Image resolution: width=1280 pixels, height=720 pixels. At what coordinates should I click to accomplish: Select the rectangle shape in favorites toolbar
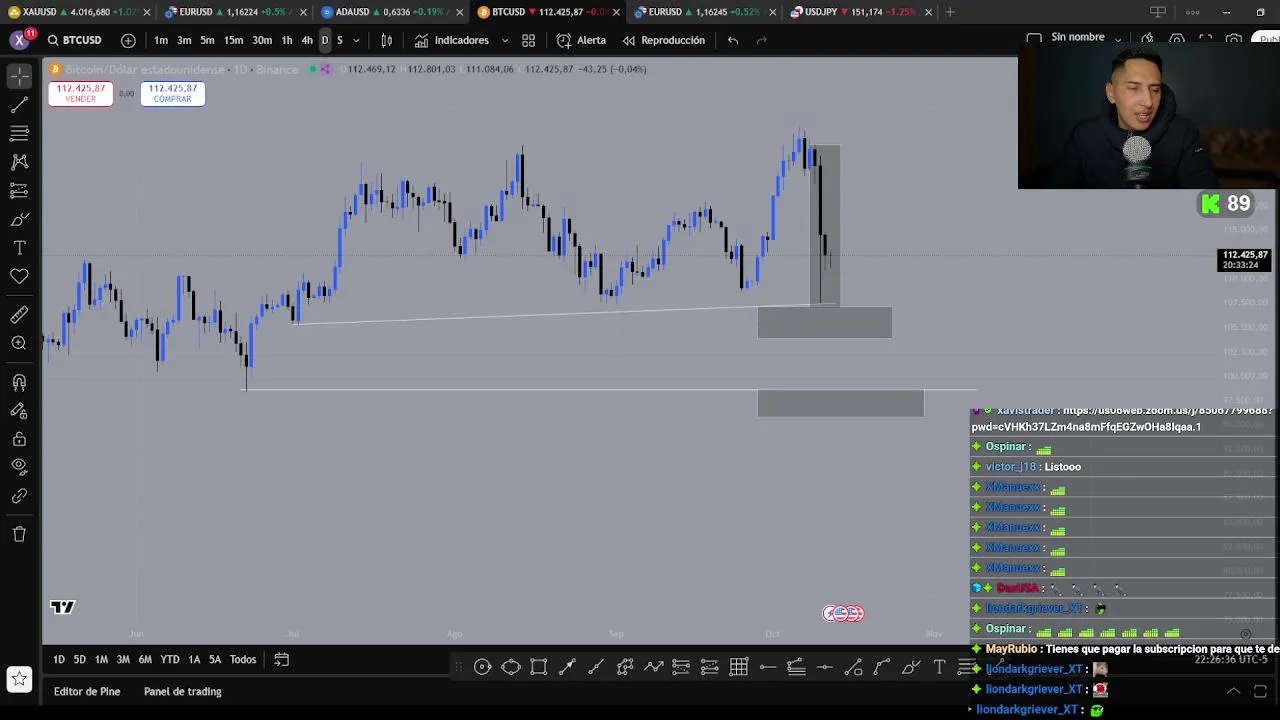coord(538,667)
